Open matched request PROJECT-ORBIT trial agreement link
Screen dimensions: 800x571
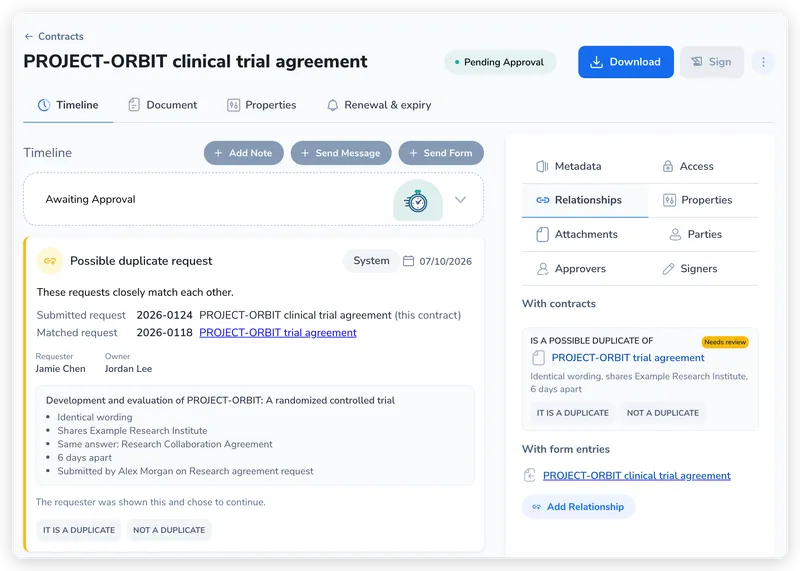coord(278,333)
